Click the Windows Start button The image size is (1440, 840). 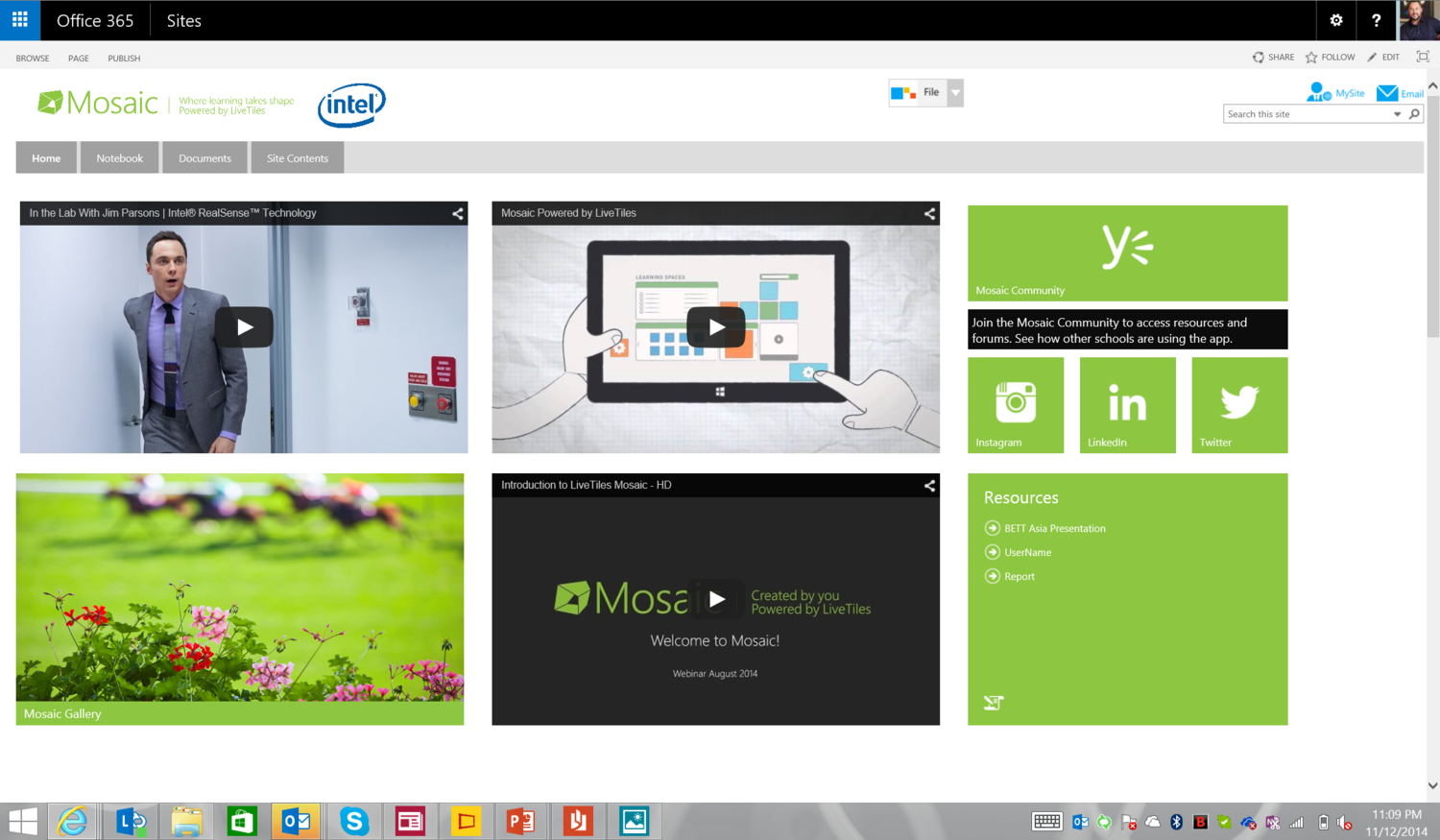[x=22, y=821]
